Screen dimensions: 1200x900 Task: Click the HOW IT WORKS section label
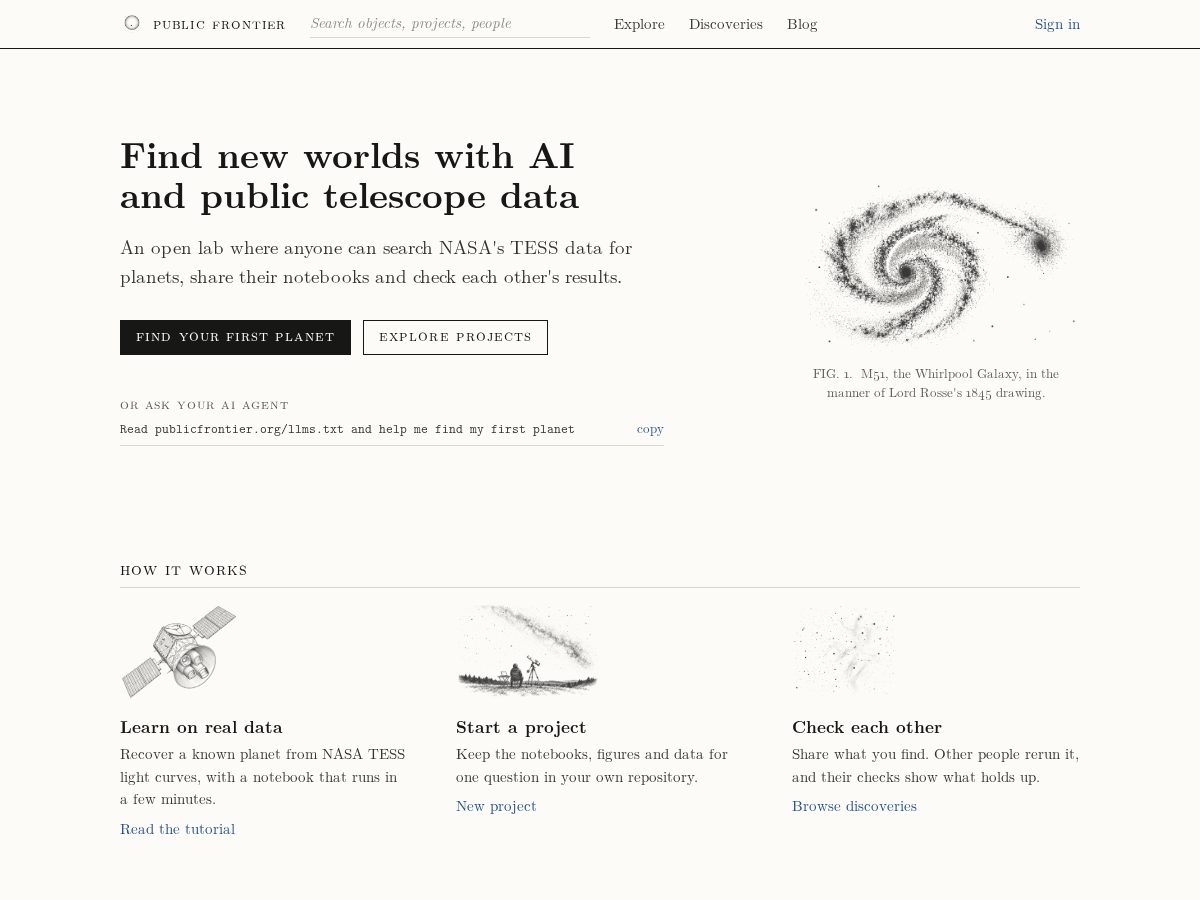[x=184, y=571]
